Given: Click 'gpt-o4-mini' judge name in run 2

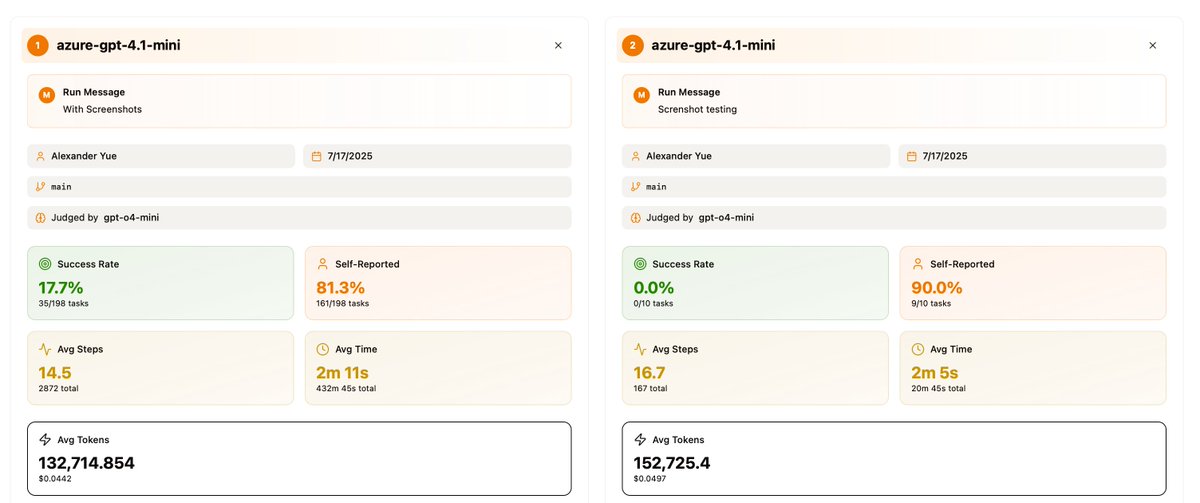Looking at the screenshot, I should [x=726, y=217].
